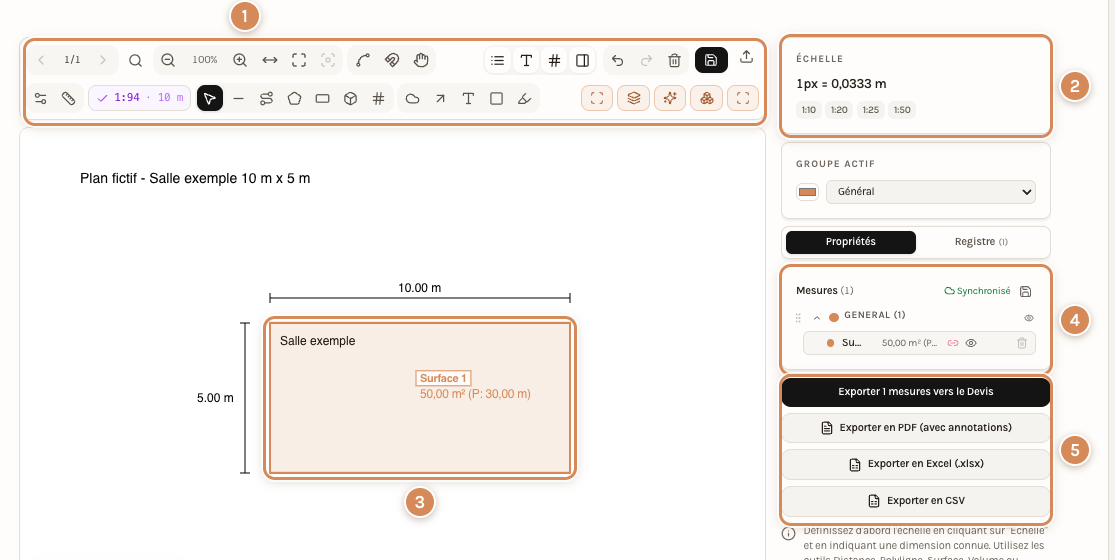Select the square shape annotation tool
1115x560 pixels.
(496, 99)
